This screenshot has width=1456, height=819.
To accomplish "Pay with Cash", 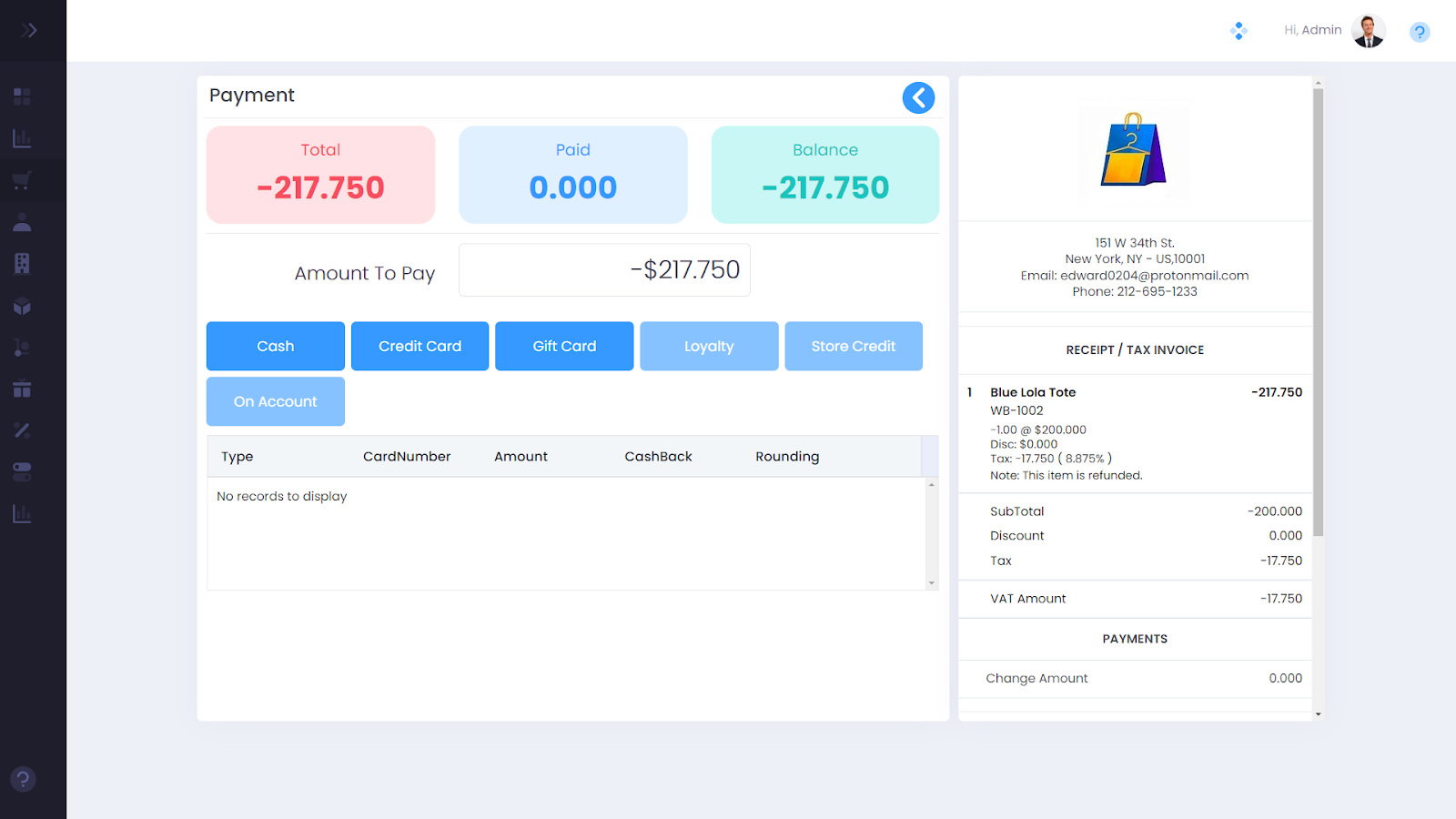I will click(x=275, y=346).
